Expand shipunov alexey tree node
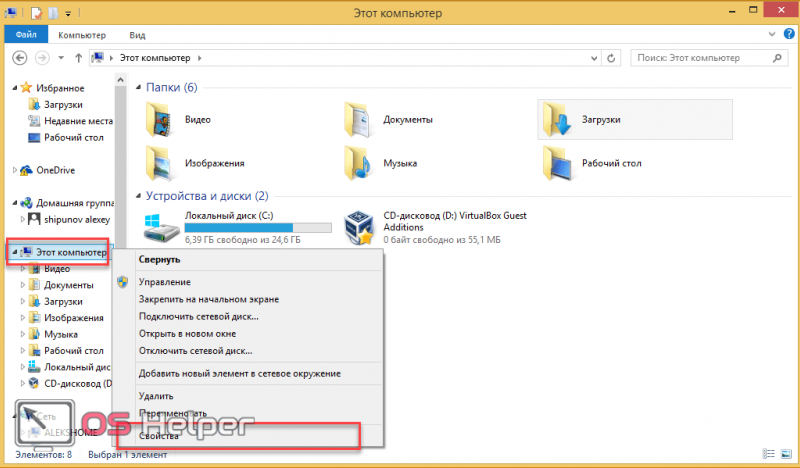This screenshot has height=468, width=800. tap(22, 219)
